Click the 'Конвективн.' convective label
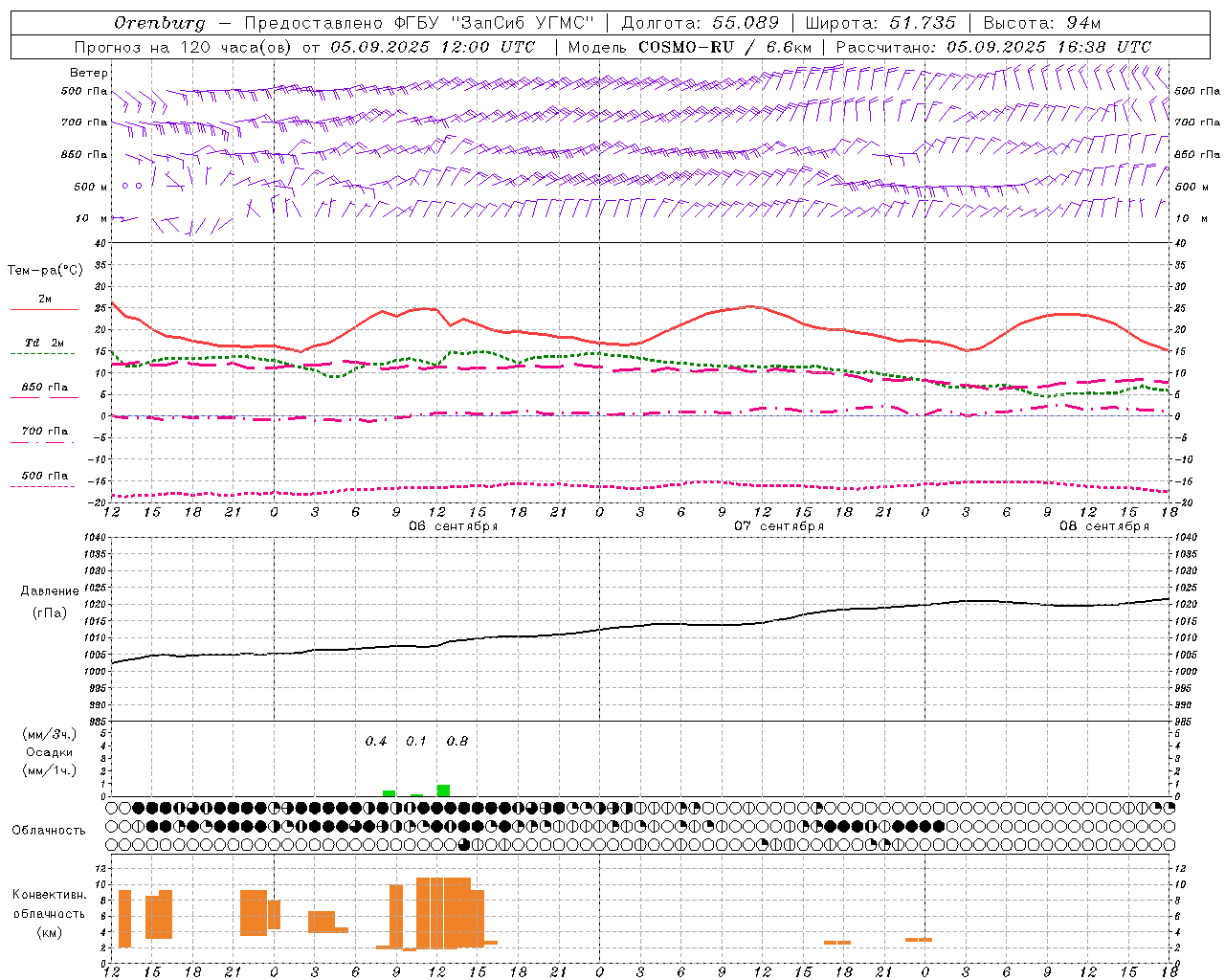Viewport: 1225px width, 980px height. 50,895
